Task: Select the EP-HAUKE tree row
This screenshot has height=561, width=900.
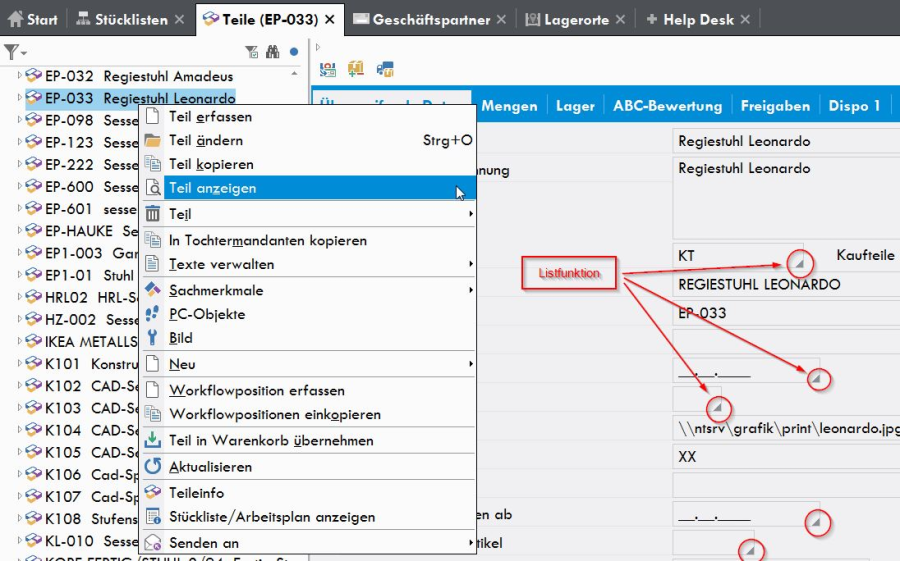Action: pyautogui.click(x=82, y=231)
